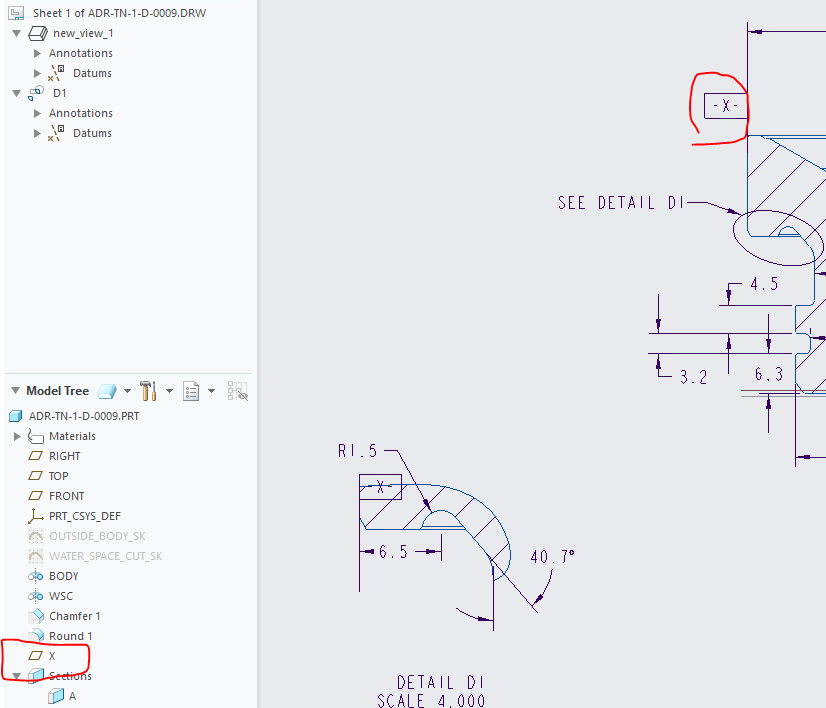
Task: Select the 4.5 dimension text
Action: click(764, 284)
